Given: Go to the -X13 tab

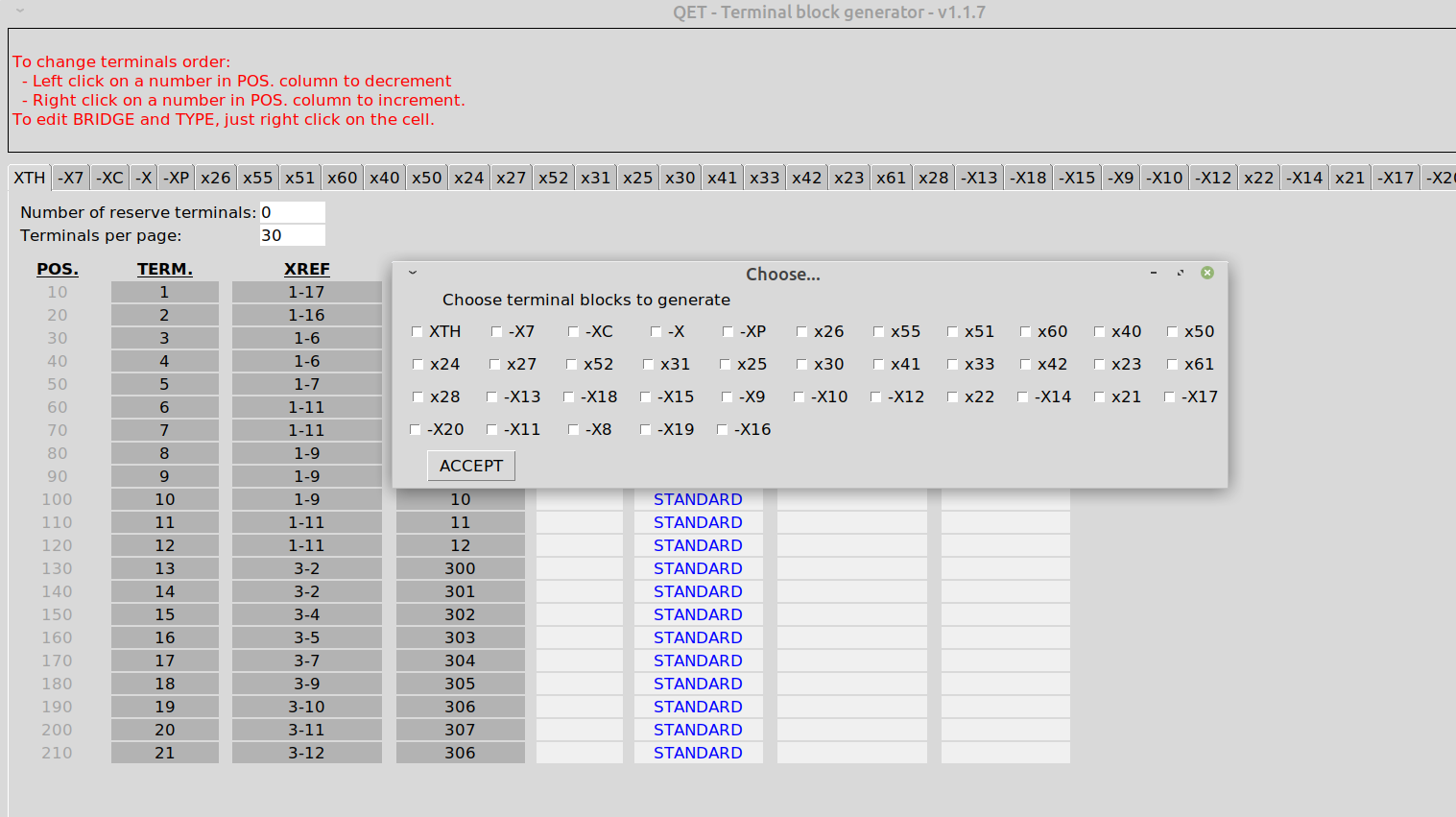Looking at the screenshot, I should tap(980, 178).
